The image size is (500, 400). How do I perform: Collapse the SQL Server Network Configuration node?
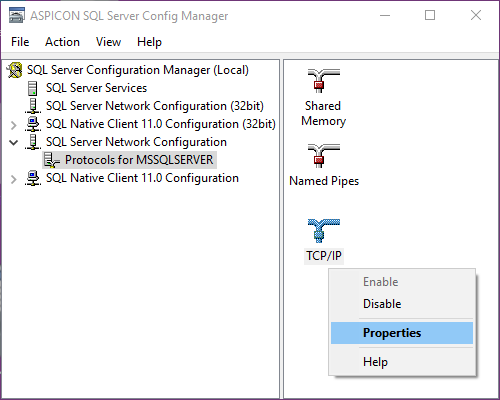[x=13, y=143]
